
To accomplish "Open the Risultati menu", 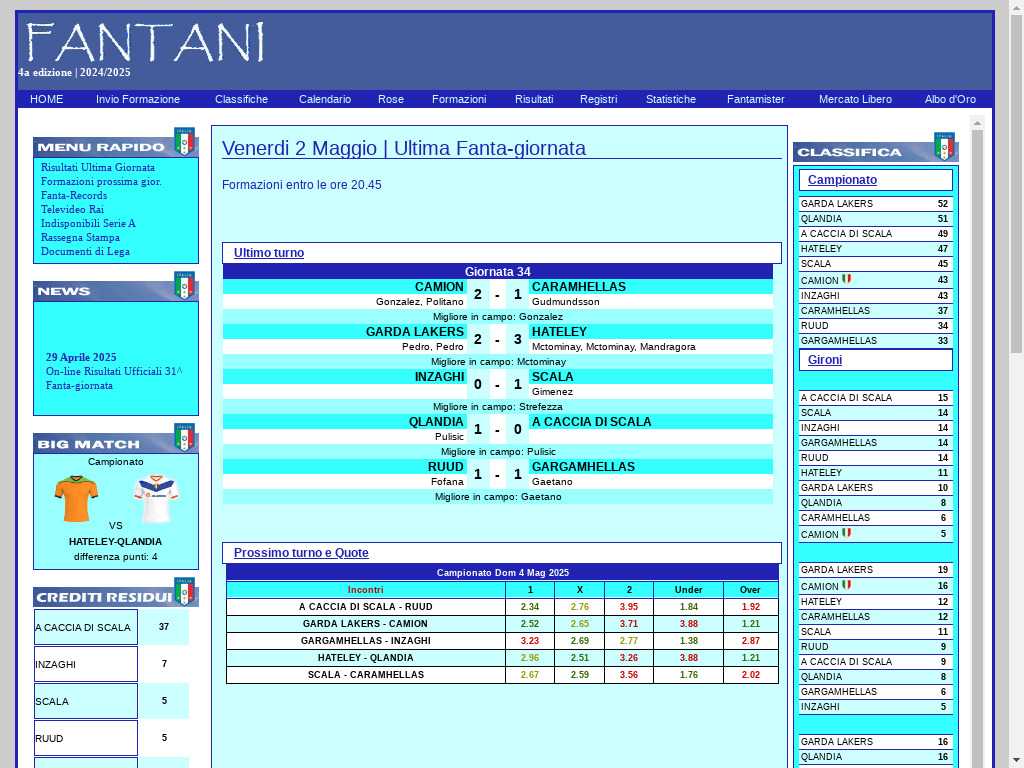I will (534, 99).
